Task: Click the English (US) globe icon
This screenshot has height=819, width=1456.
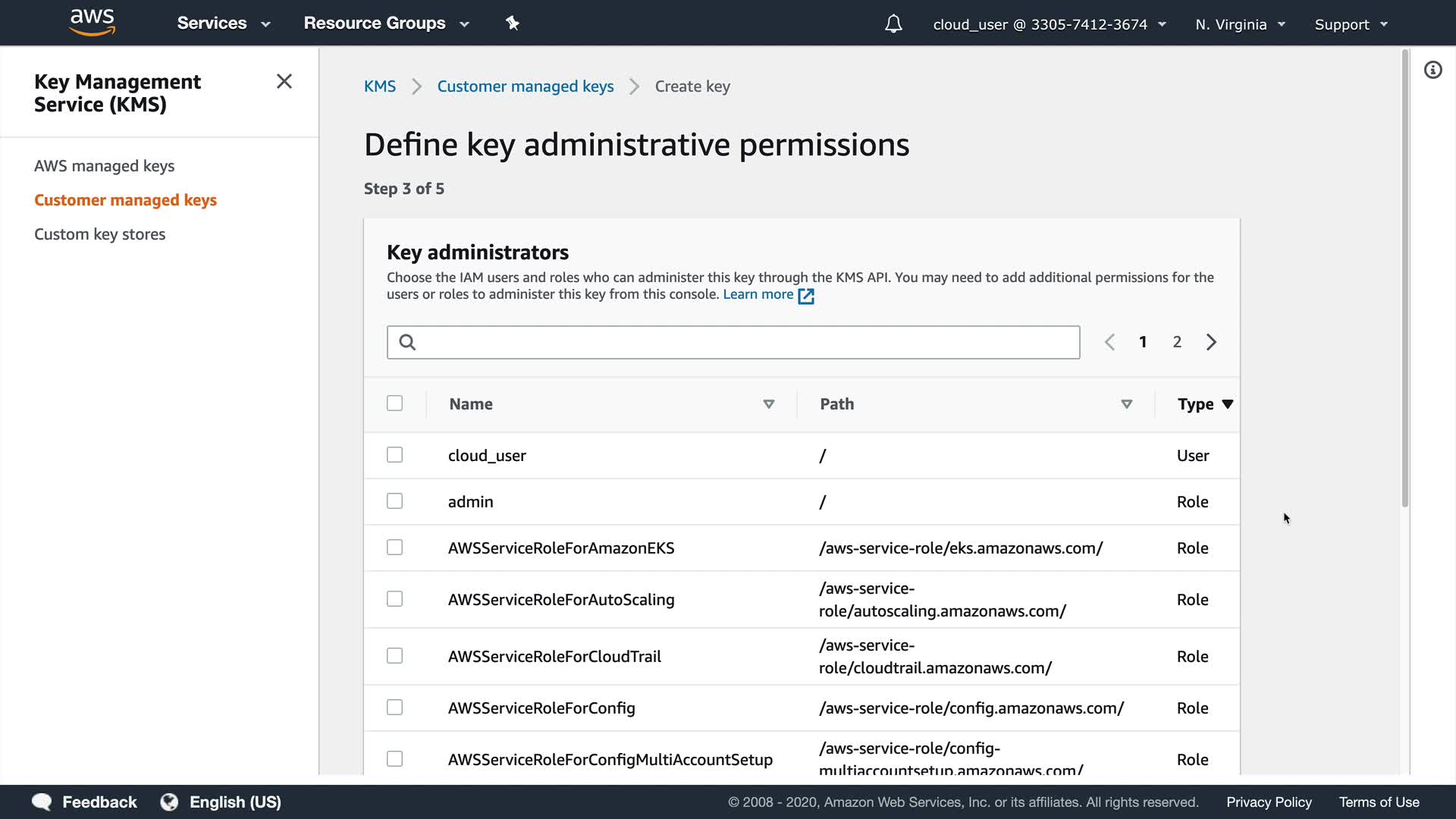Action: pos(170,802)
